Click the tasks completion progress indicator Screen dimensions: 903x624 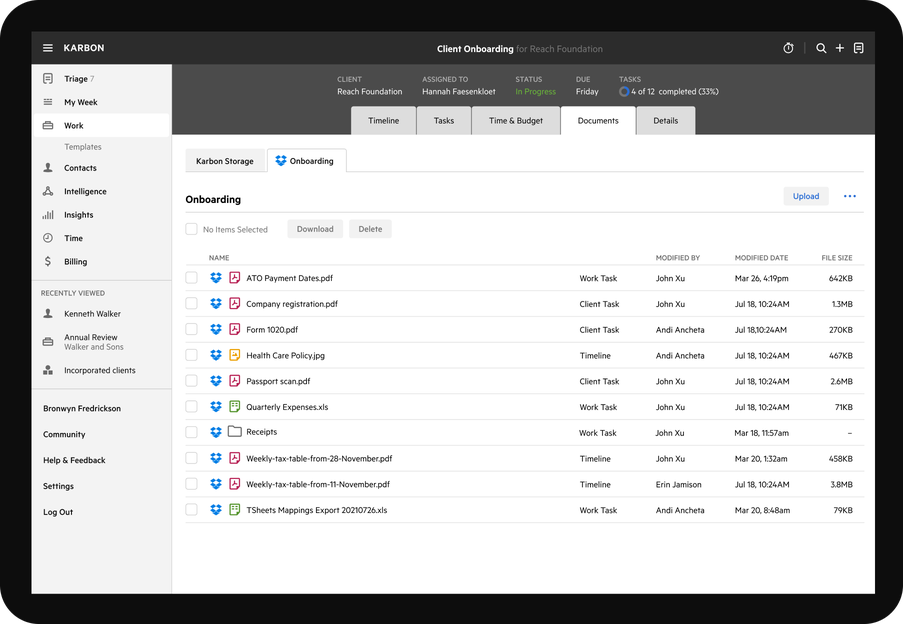pos(626,91)
